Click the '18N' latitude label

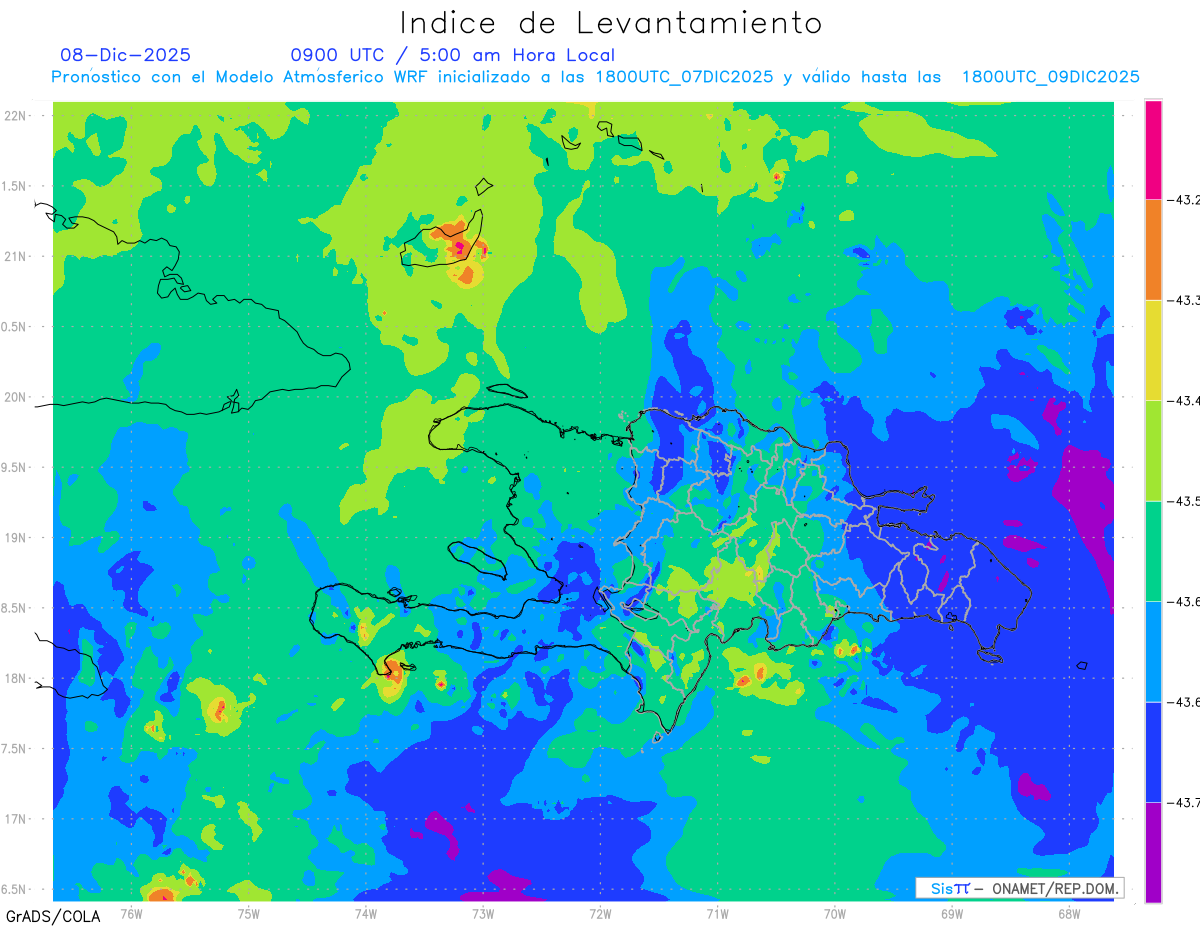(x=17, y=678)
